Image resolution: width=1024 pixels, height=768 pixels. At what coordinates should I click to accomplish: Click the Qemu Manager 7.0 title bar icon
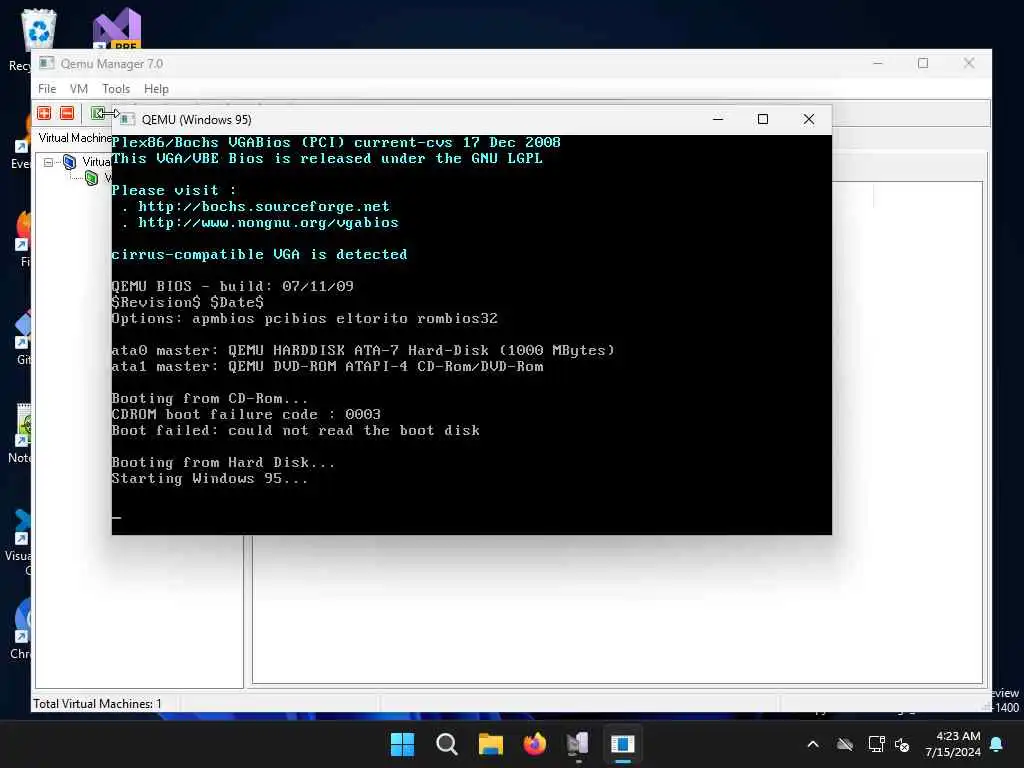[46, 63]
